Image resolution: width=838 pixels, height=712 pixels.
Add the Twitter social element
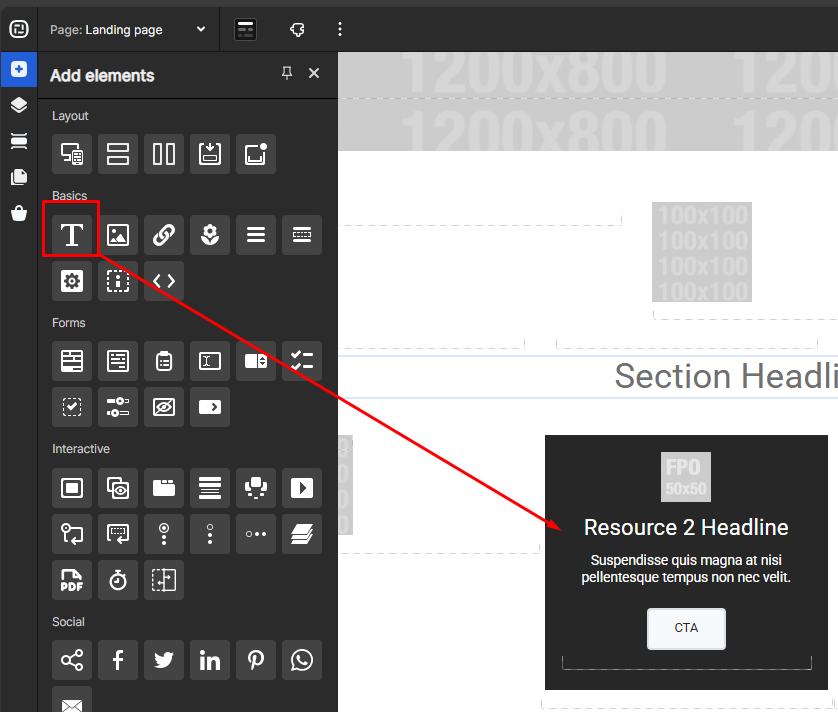[x=164, y=660]
